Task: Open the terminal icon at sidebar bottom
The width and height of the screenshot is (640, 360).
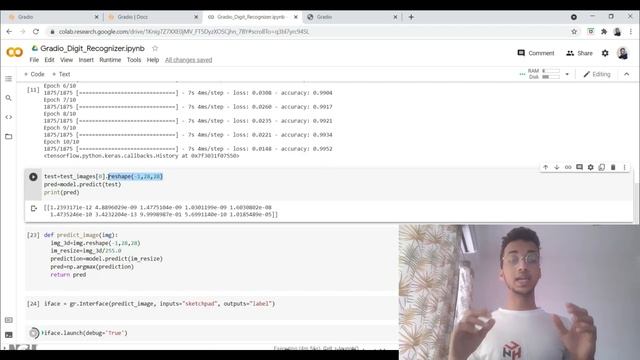Action: (x=9, y=335)
